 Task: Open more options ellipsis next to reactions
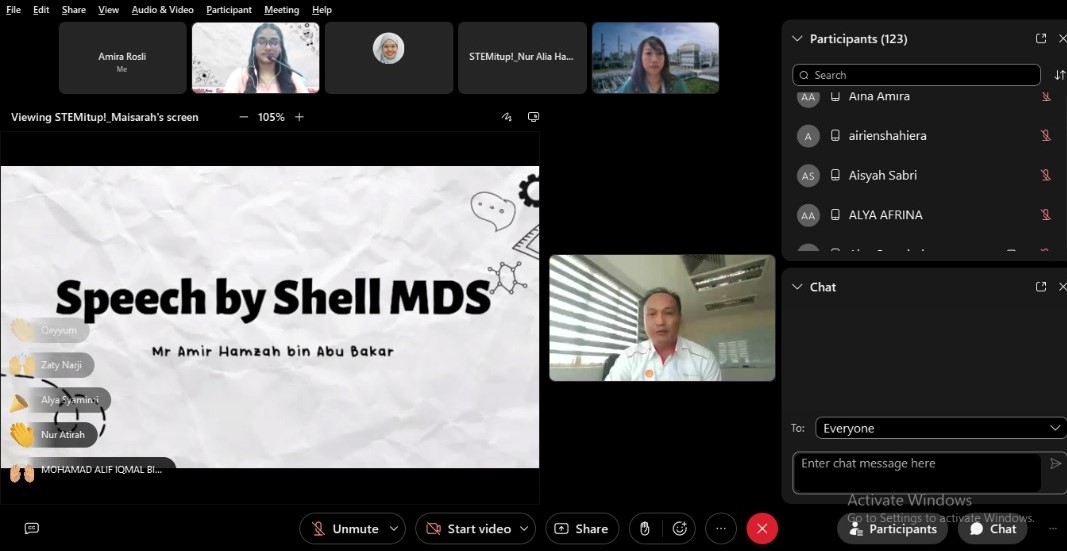pos(721,529)
